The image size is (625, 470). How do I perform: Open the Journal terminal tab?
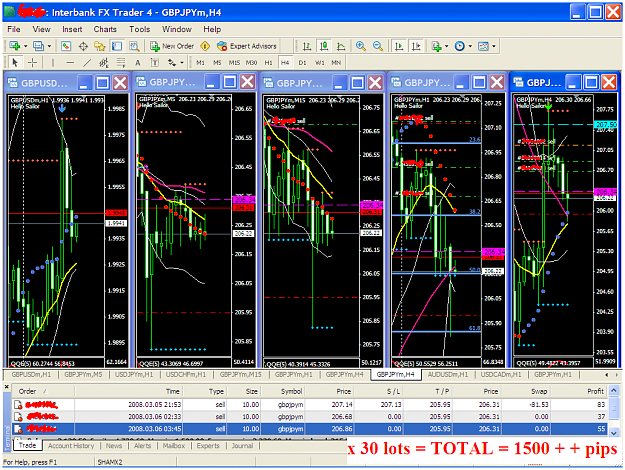(242, 446)
